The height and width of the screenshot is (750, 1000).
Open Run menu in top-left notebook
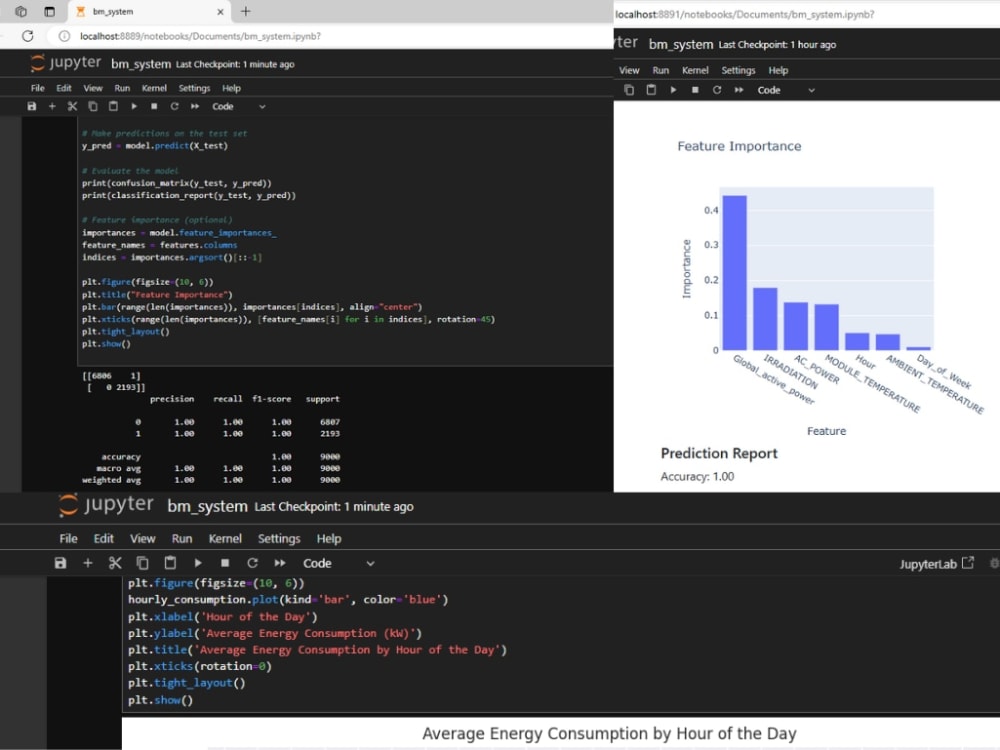click(x=122, y=88)
